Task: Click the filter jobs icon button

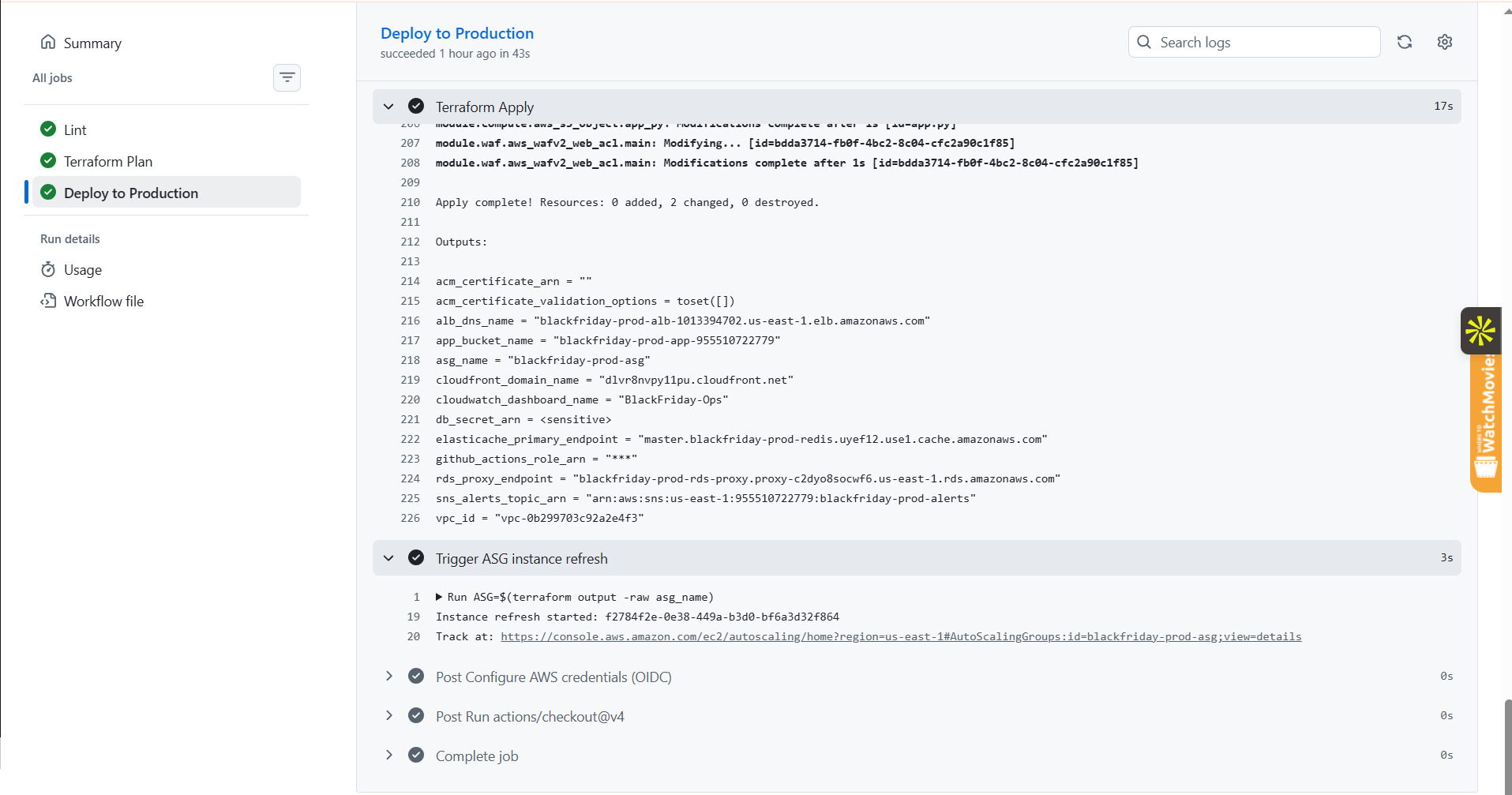Action: click(x=287, y=77)
